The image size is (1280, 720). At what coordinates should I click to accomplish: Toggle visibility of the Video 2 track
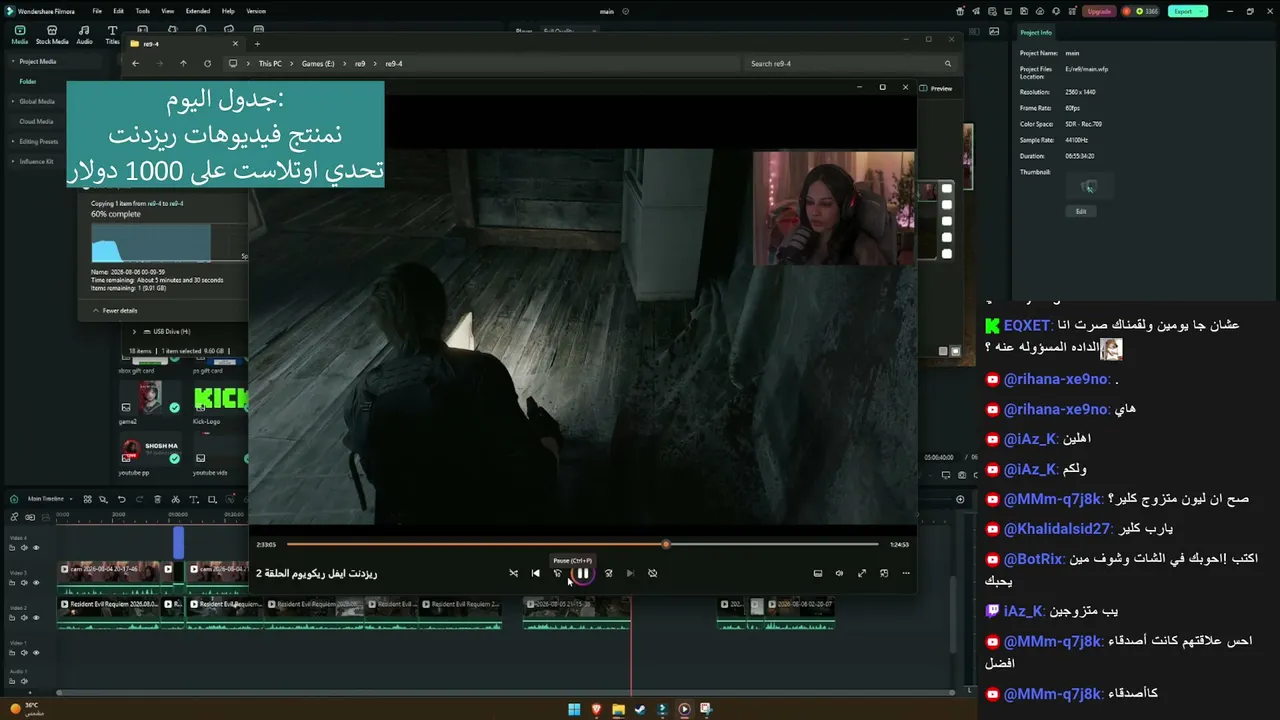(x=37, y=618)
